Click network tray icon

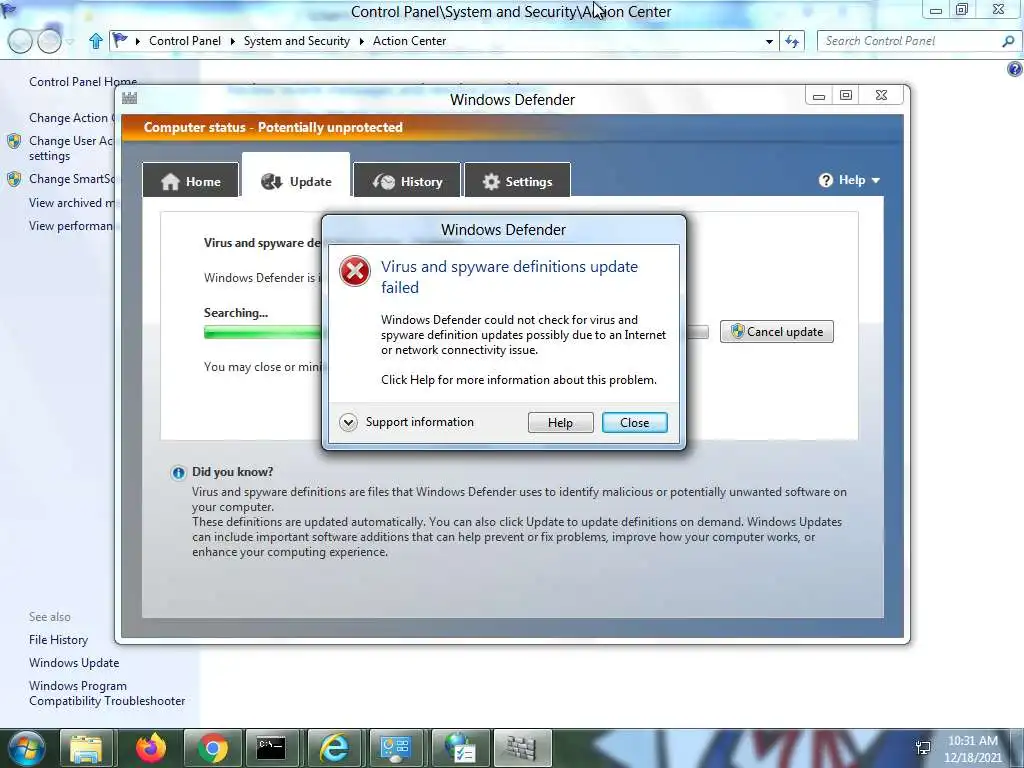pyautogui.click(x=923, y=748)
